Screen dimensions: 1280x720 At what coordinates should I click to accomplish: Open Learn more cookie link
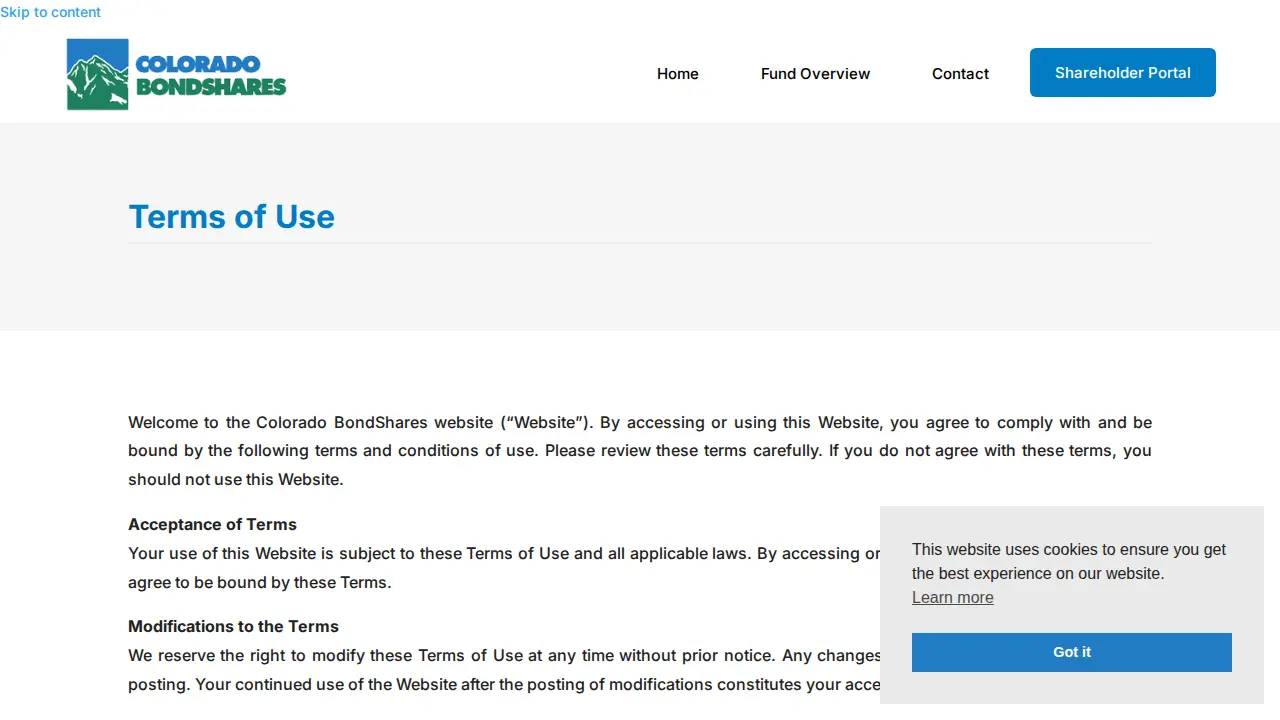[x=953, y=597]
